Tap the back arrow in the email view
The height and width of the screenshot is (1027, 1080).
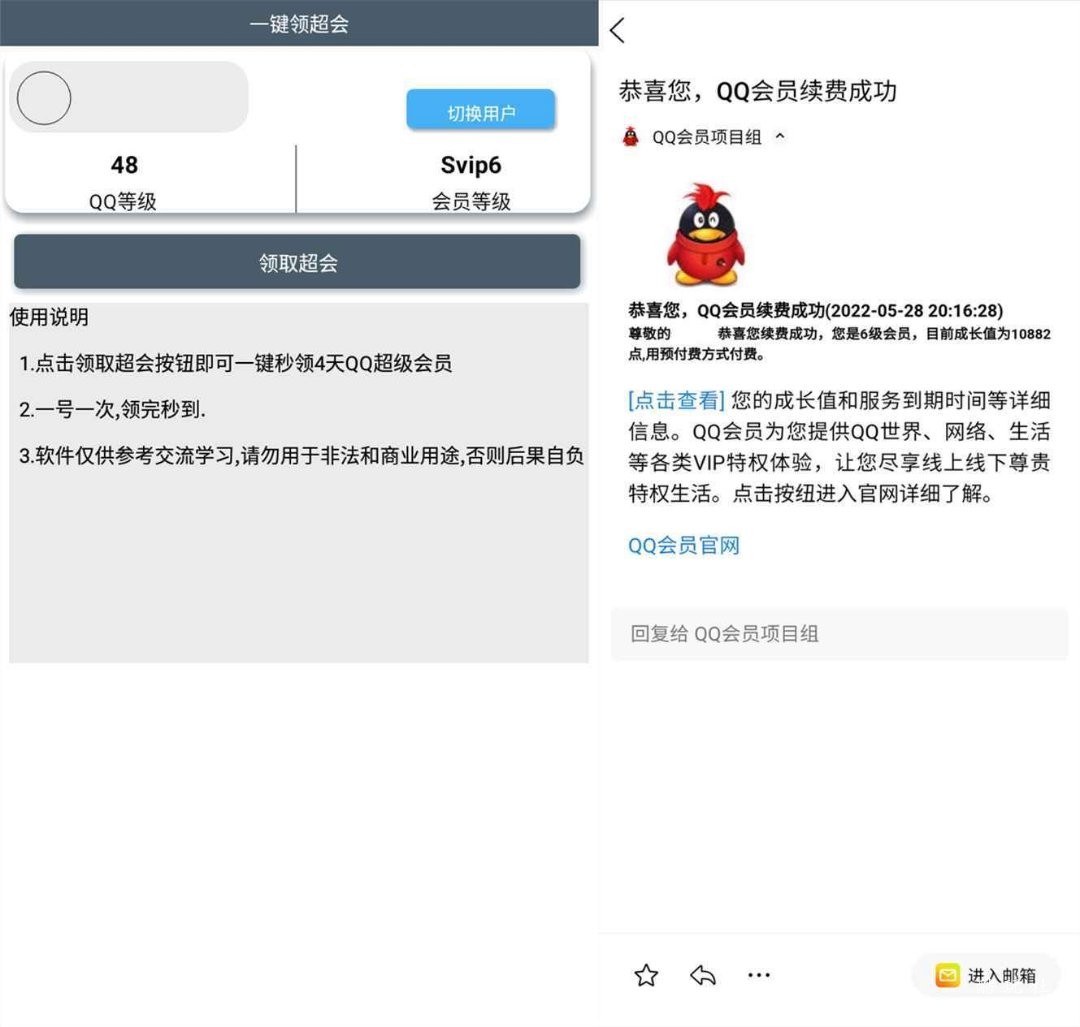pyautogui.click(x=618, y=31)
